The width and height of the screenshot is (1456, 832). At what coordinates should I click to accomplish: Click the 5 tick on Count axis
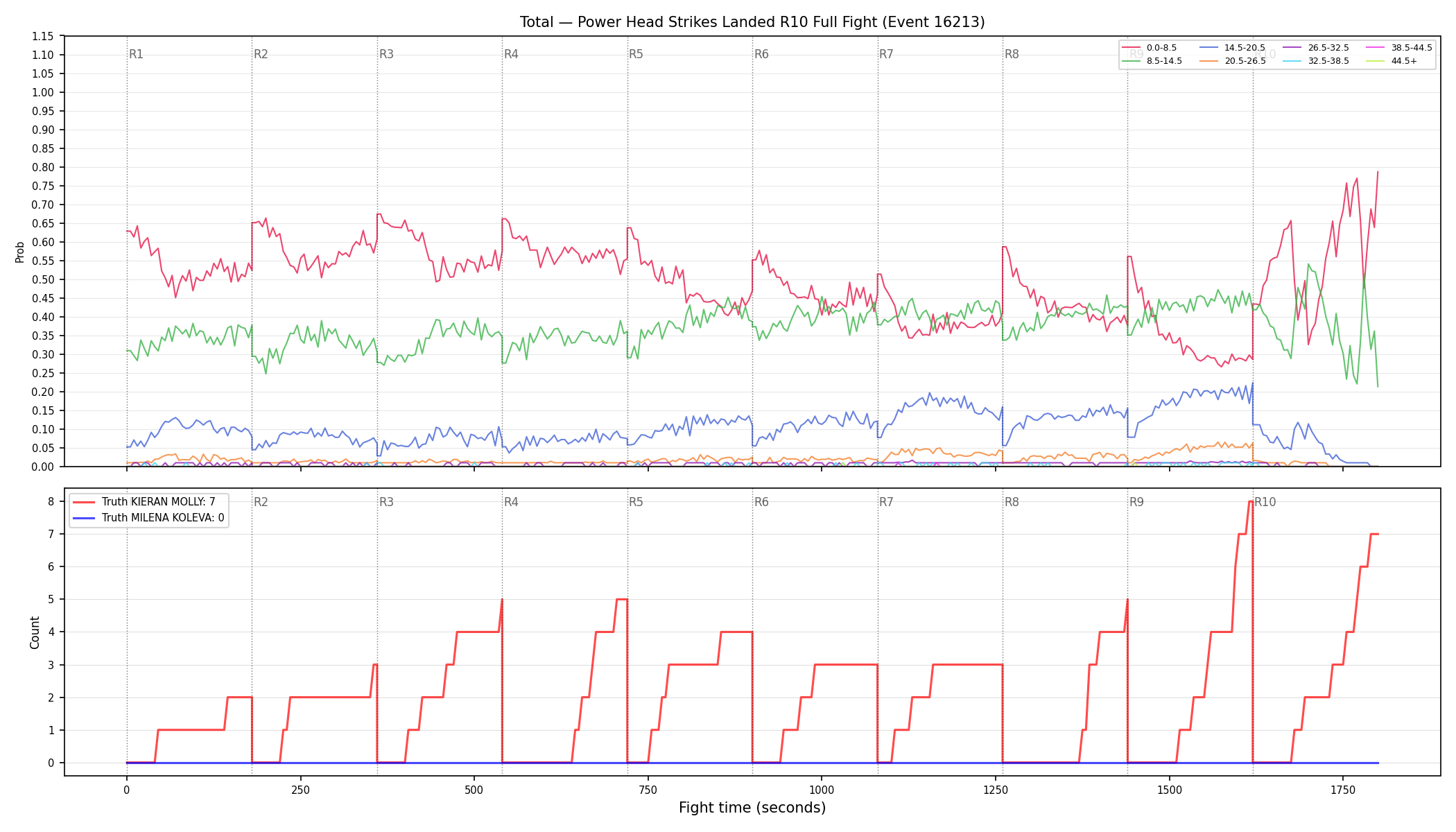(51, 599)
